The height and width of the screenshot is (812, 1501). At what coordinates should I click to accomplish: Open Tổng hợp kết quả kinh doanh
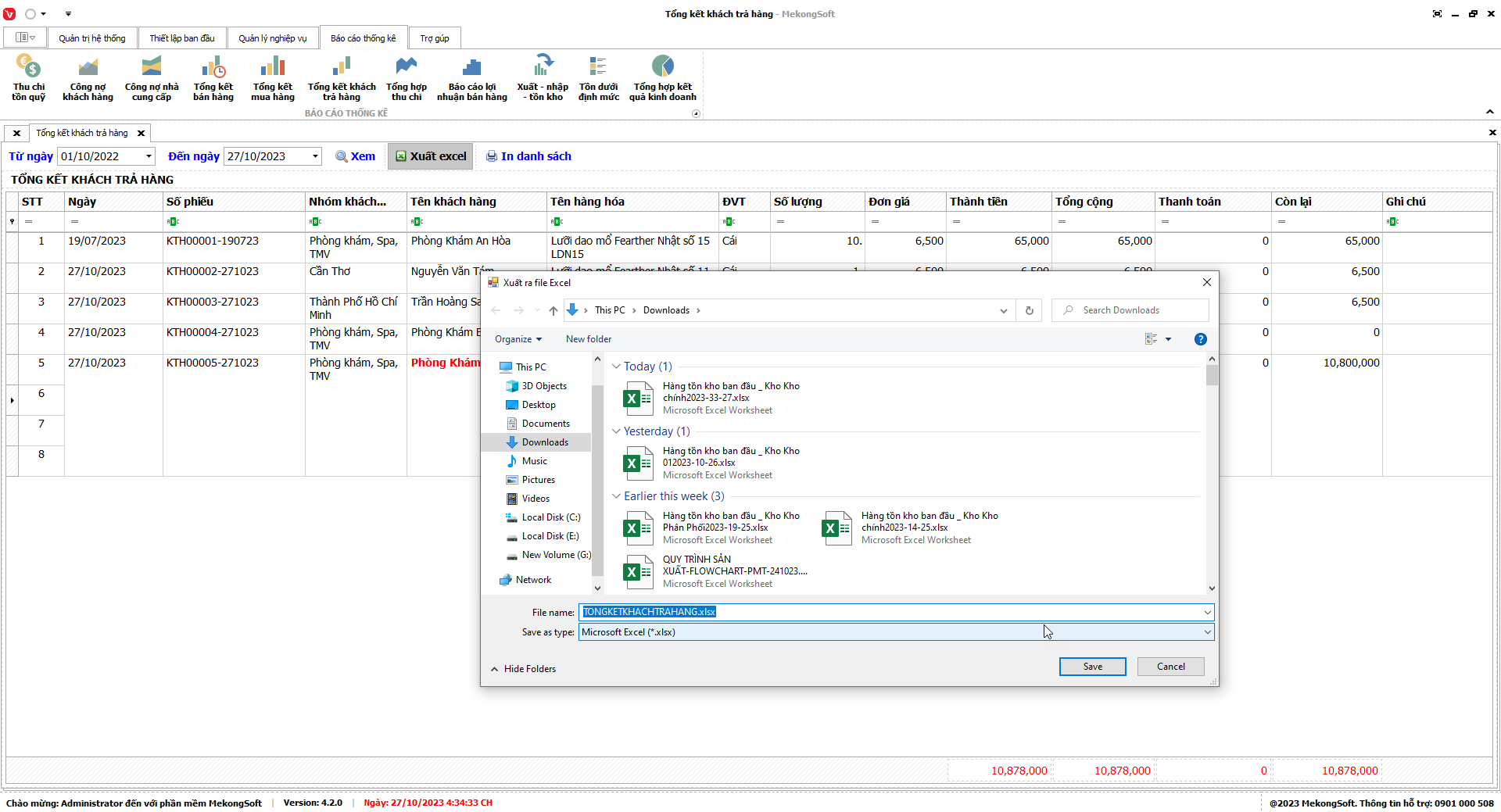coord(662,77)
